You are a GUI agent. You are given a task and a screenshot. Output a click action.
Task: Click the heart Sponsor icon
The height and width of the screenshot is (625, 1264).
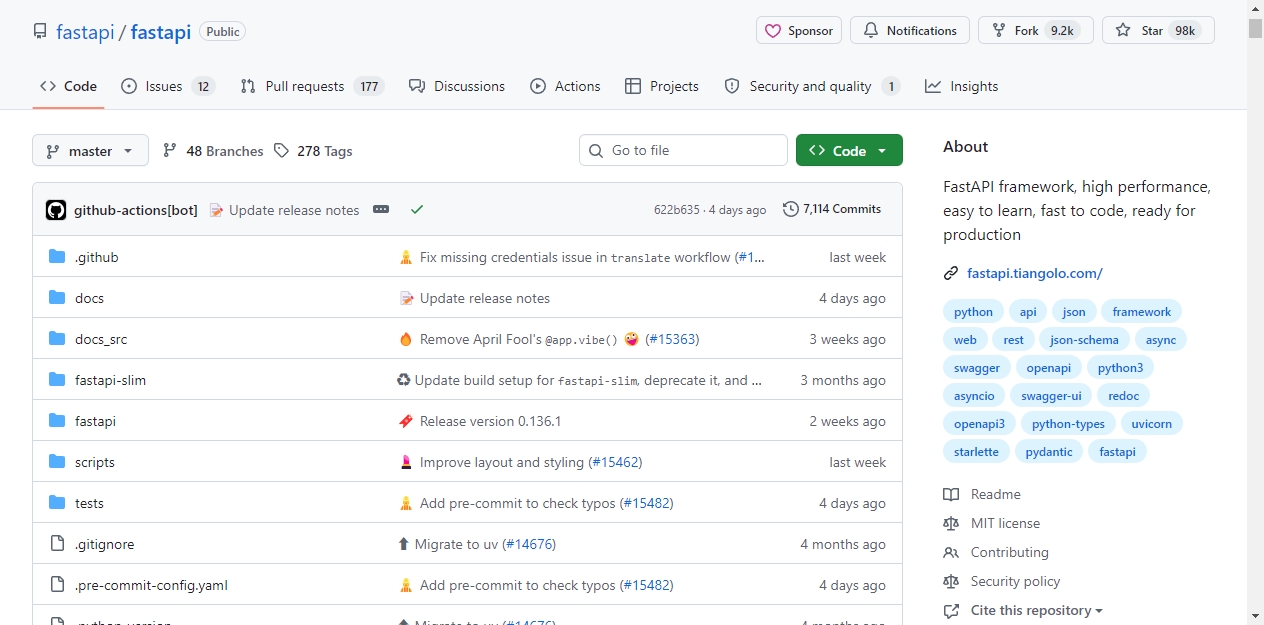[773, 31]
